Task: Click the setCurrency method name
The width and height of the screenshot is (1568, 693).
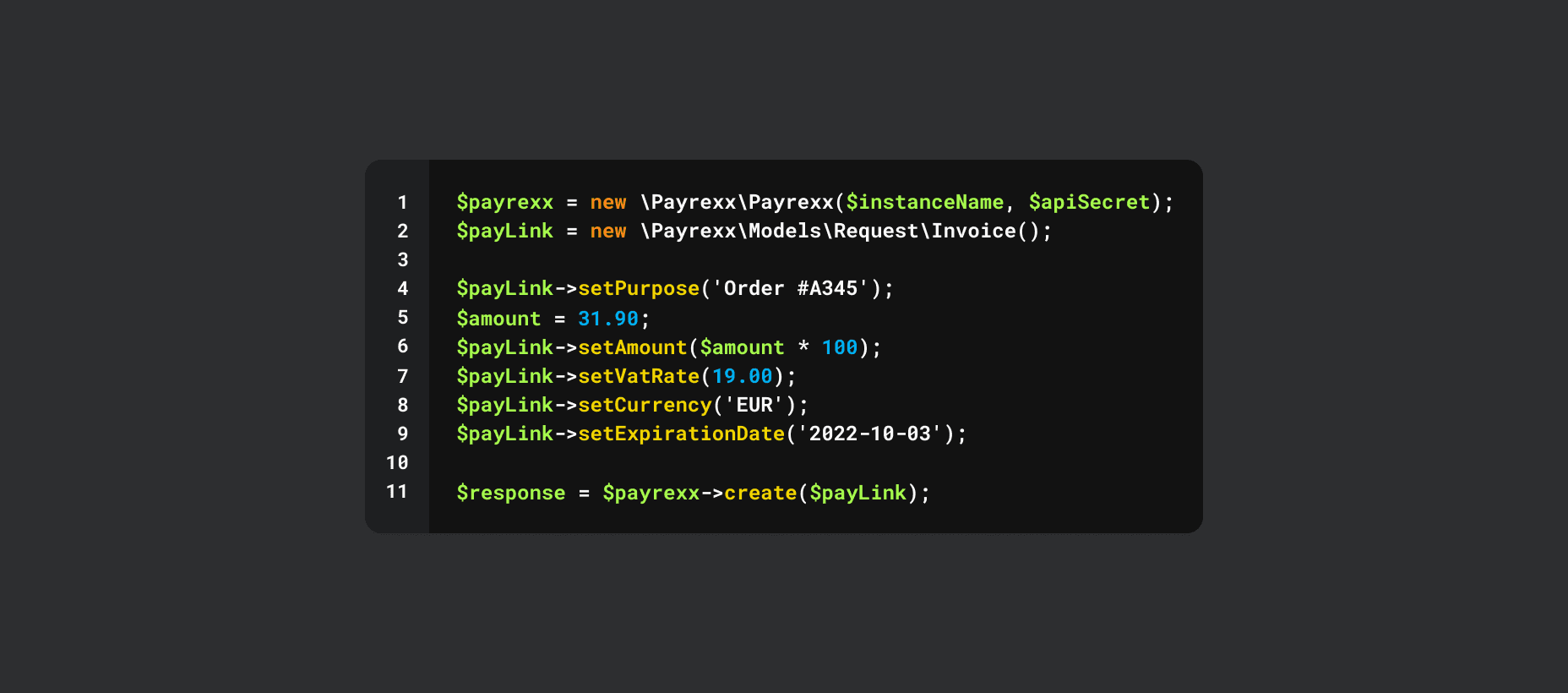Action: pos(645,406)
